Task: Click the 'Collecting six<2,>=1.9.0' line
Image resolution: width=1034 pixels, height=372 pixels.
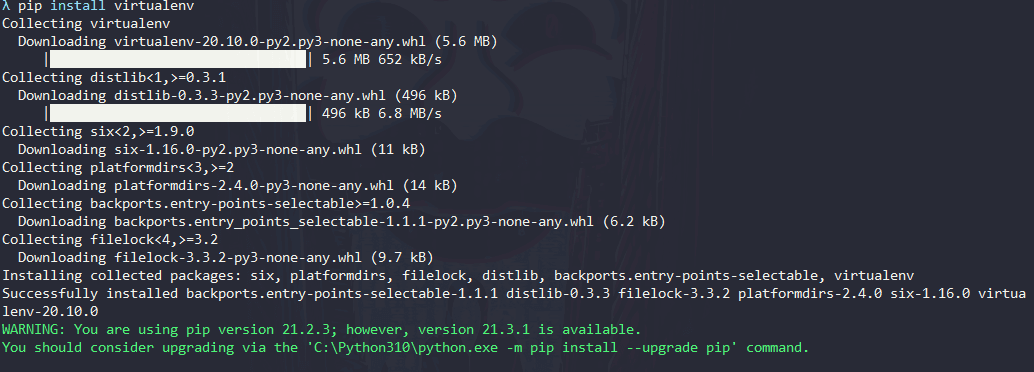Action: click(x=98, y=131)
